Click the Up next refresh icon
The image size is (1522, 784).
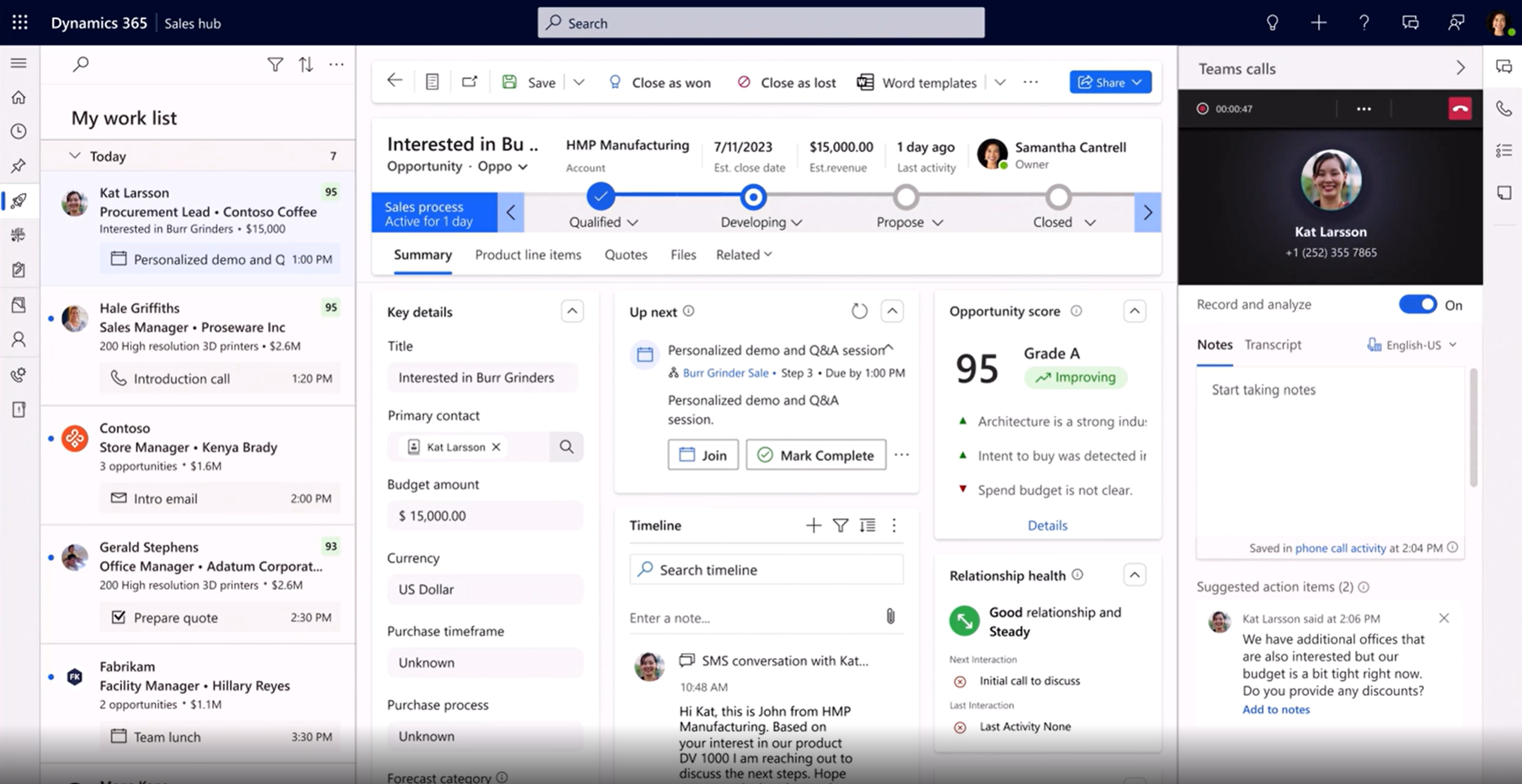point(859,311)
